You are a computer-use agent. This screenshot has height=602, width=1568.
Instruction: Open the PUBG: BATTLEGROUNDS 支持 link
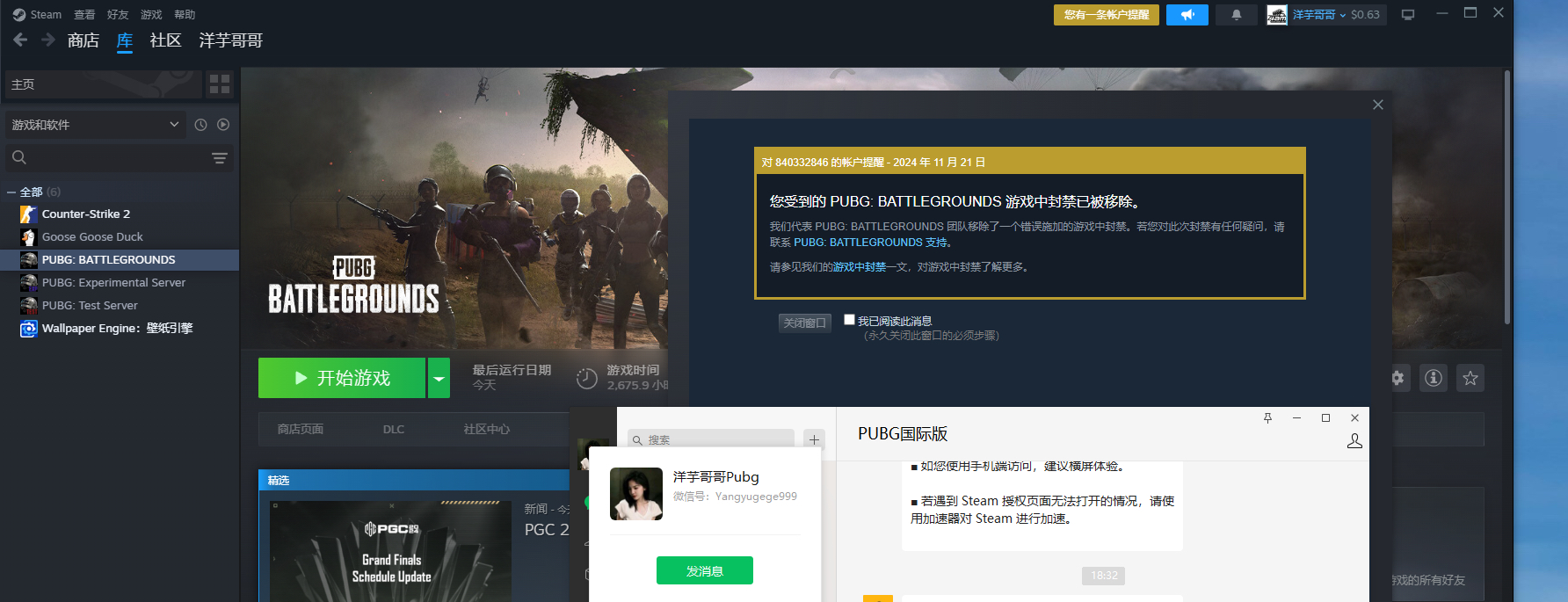tap(870, 243)
